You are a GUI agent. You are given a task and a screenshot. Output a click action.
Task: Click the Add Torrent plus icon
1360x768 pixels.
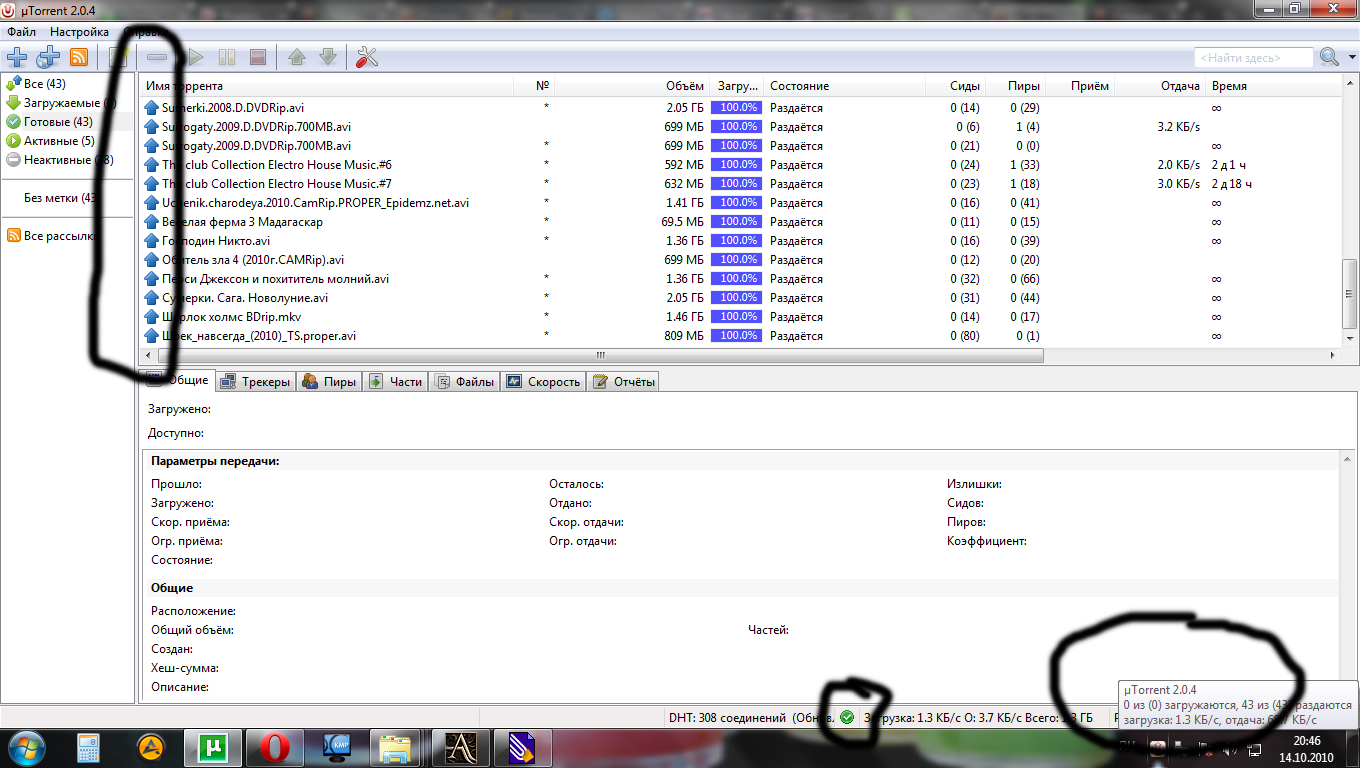click(17, 57)
